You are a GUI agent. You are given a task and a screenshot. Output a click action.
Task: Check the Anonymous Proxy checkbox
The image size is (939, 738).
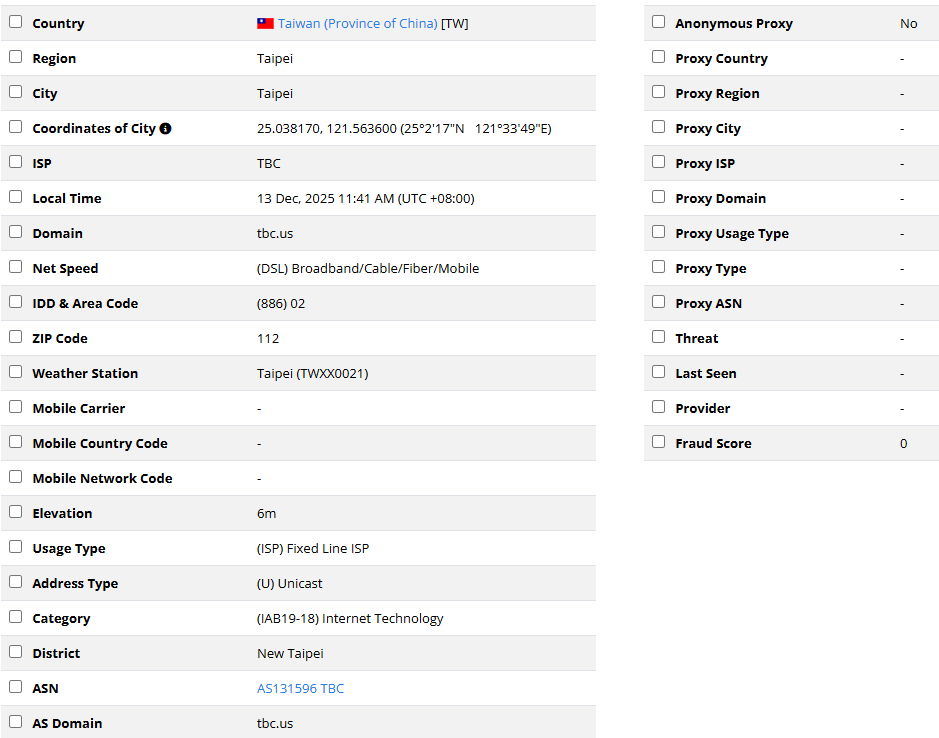pos(658,22)
